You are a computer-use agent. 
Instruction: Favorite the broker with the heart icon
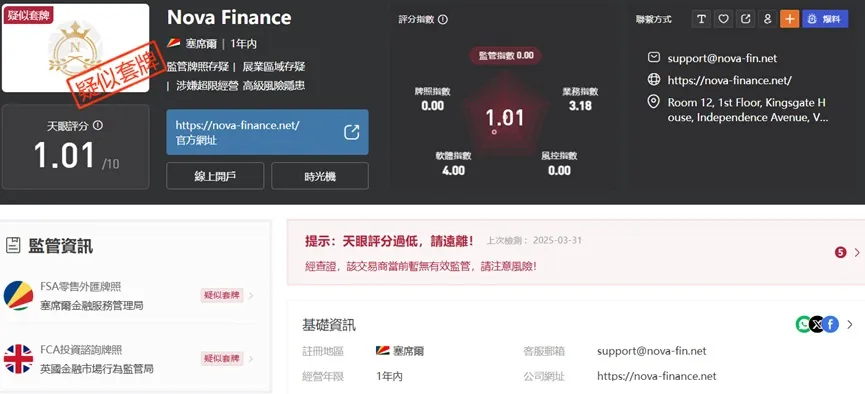click(723, 19)
